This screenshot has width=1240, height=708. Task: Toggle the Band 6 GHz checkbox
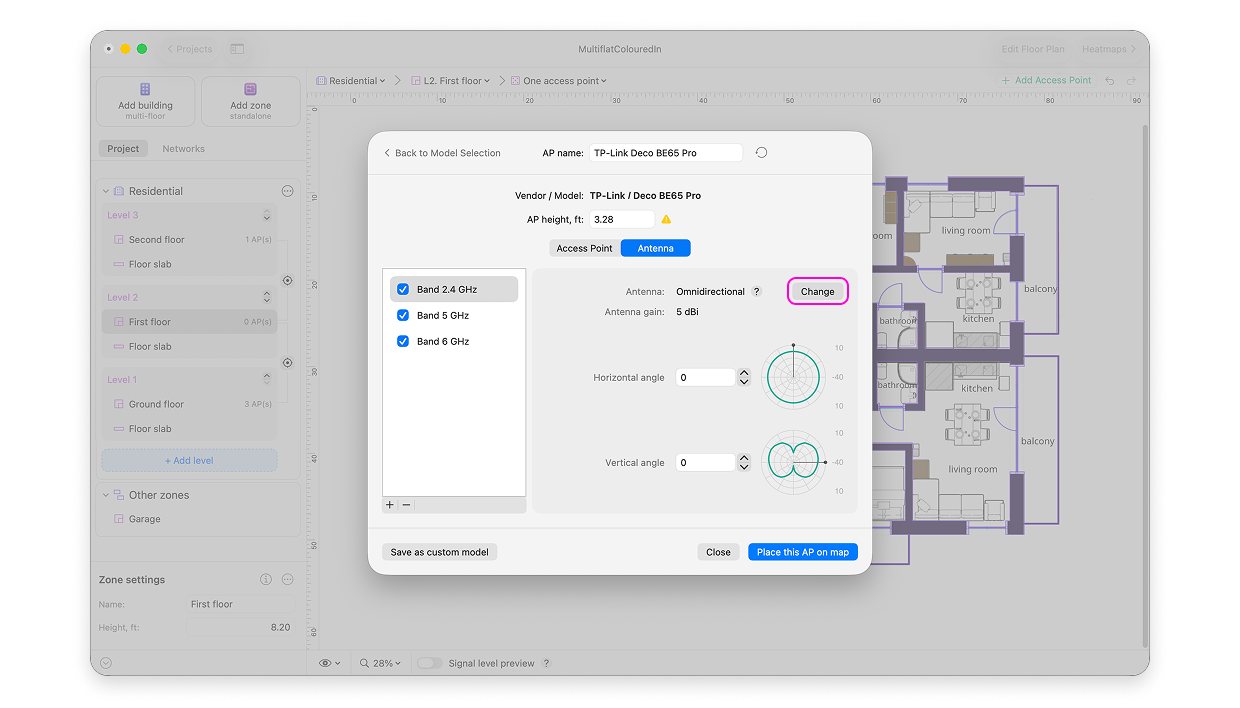tap(403, 341)
